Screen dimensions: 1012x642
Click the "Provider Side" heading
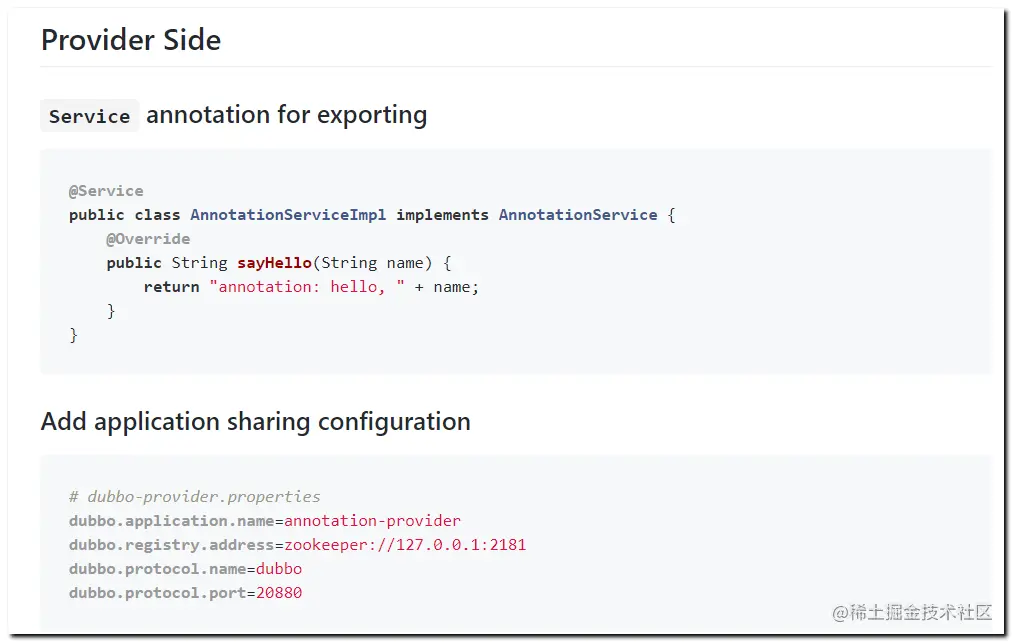pyautogui.click(x=131, y=40)
